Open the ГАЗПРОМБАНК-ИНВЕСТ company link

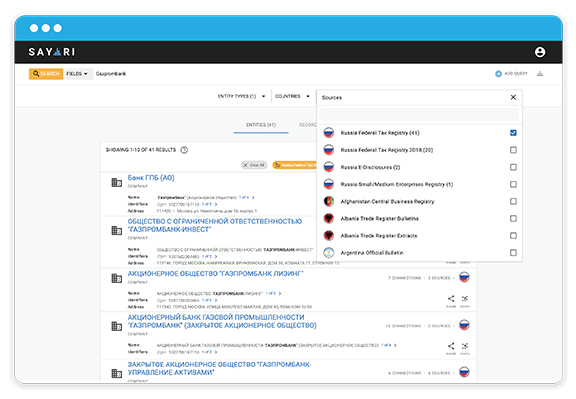[x=215, y=226]
